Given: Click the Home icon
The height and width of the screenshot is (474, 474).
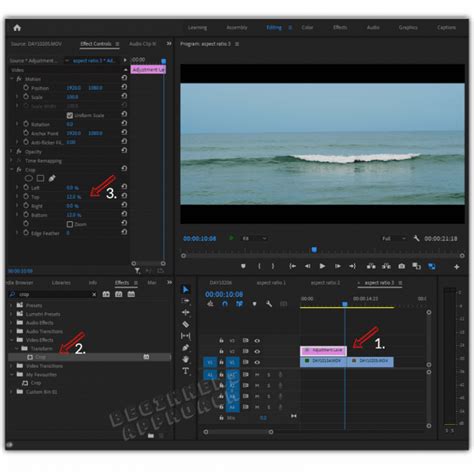Looking at the screenshot, I should coord(17,28).
